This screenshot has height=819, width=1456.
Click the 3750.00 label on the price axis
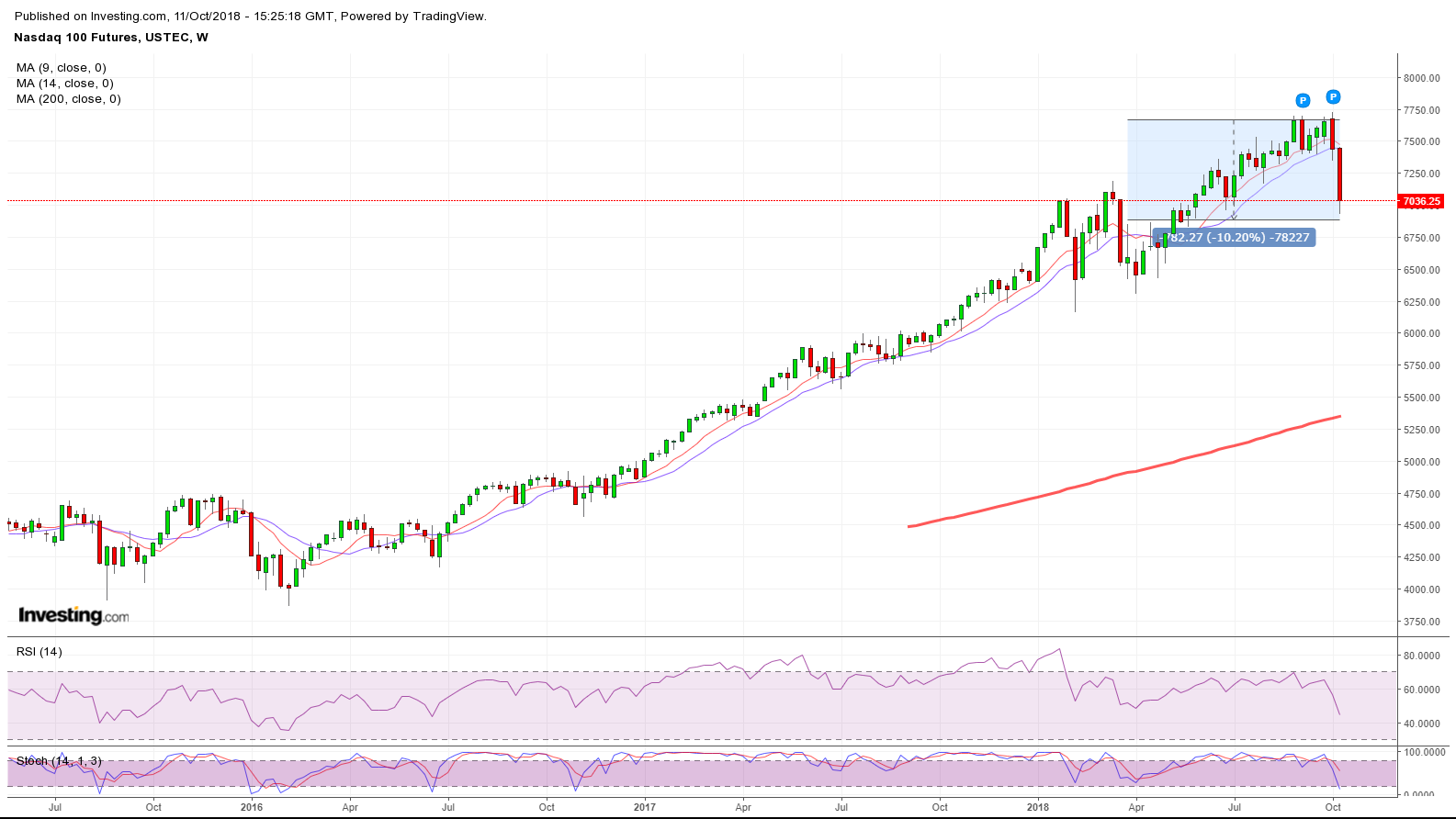(1421, 622)
